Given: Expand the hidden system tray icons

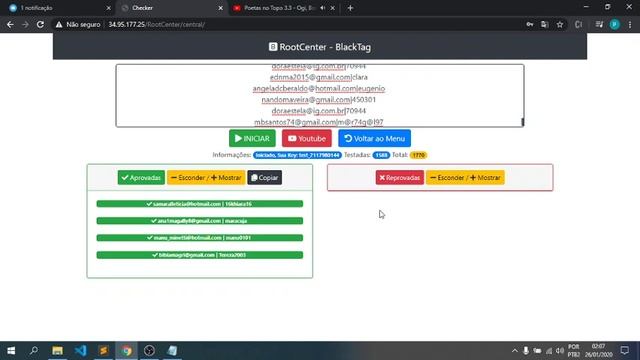Looking at the screenshot, I should 514,351.
